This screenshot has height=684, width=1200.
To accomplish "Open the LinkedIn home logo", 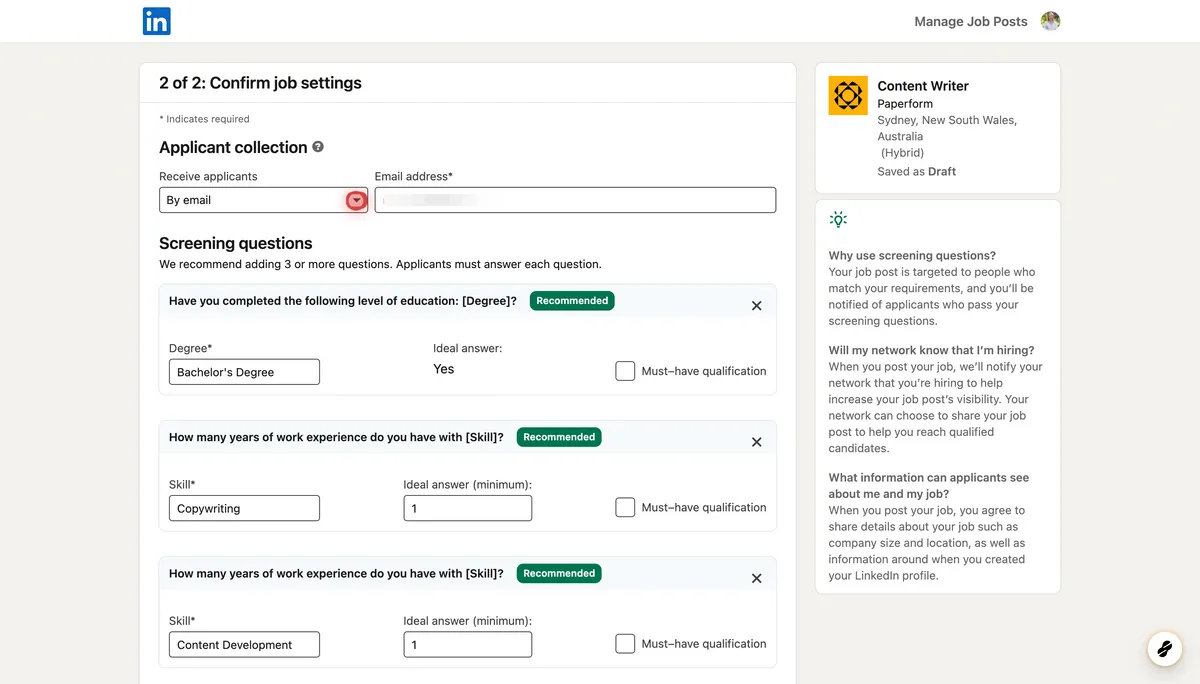I will tap(157, 21).
